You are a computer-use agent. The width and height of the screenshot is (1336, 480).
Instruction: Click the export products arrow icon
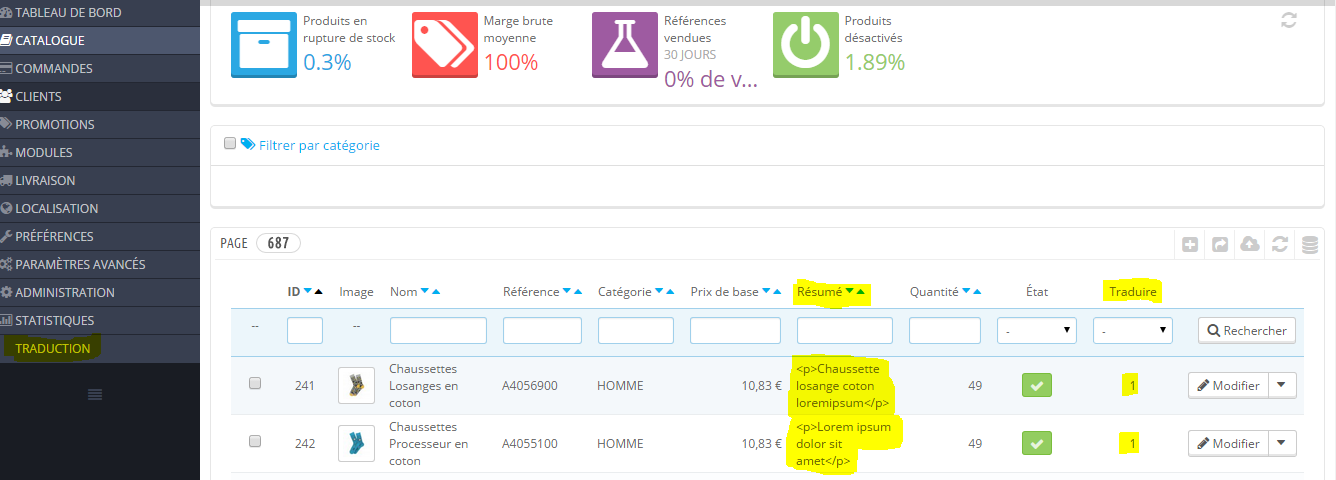pyautogui.click(x=1220, y=244)
